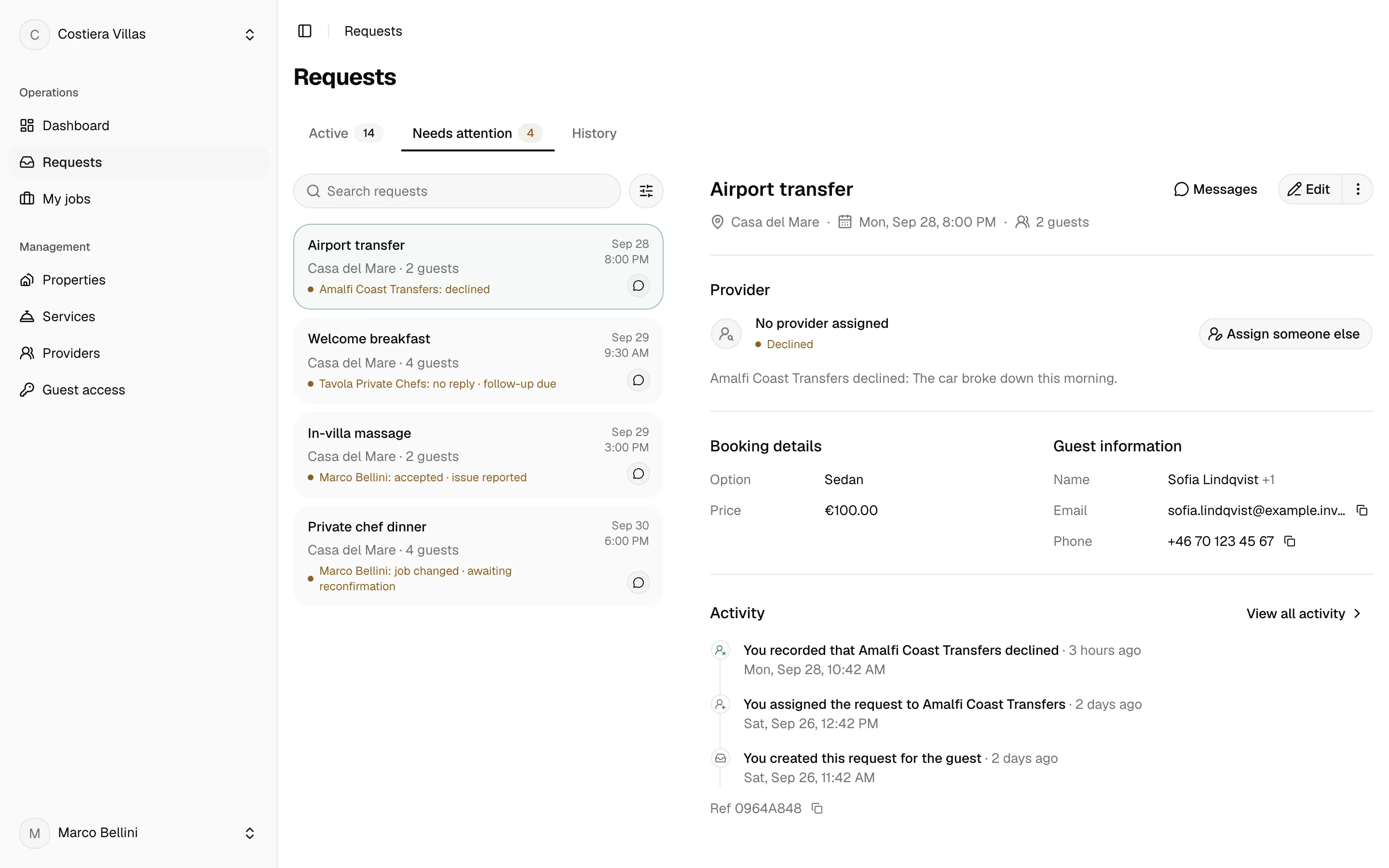Select the Private chef dinner request card

(478, 556)
